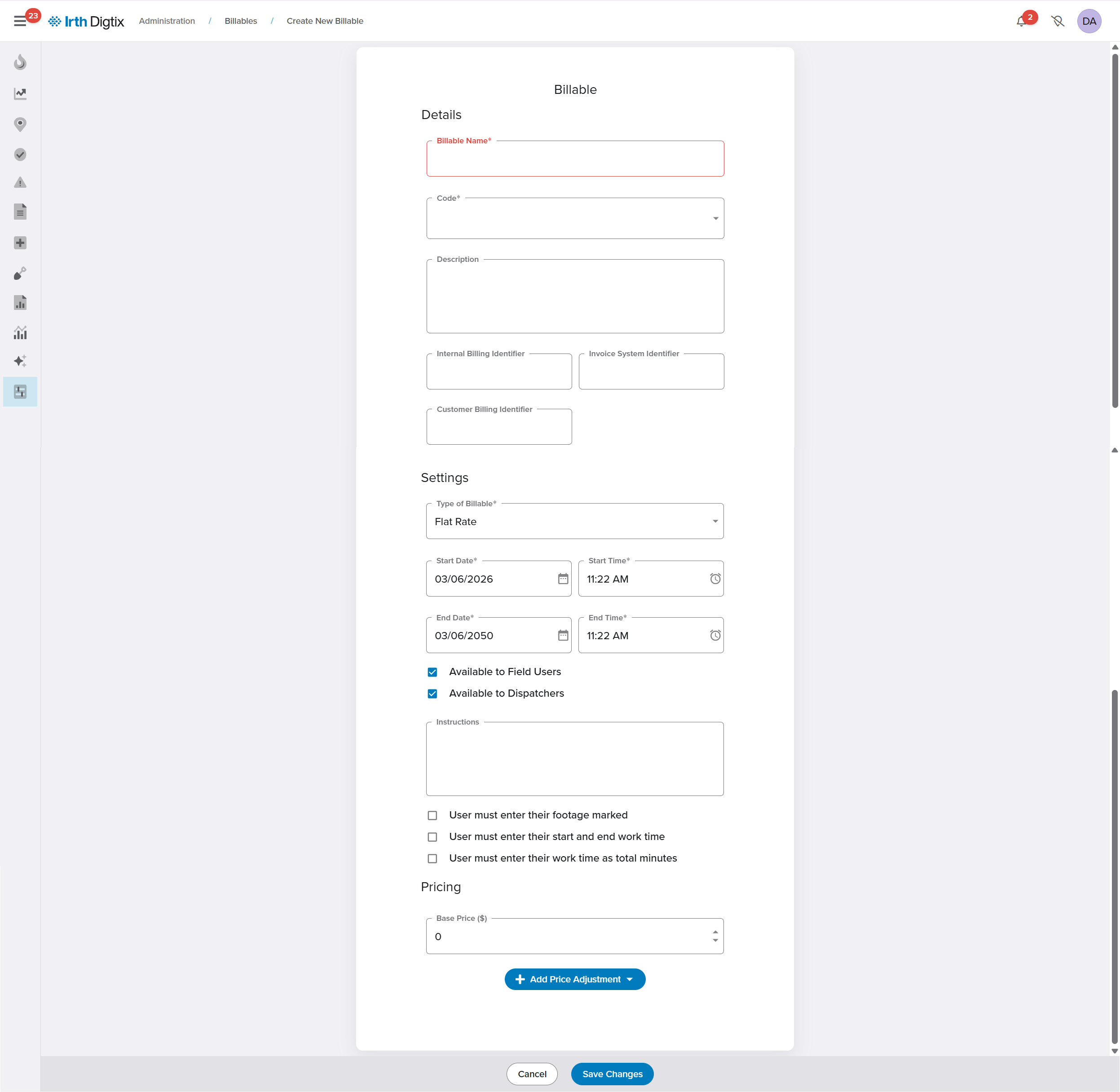The height and width of the screenshot is (1092, 1120).
Task: Click the Save Changes button
Action: 612,1074
